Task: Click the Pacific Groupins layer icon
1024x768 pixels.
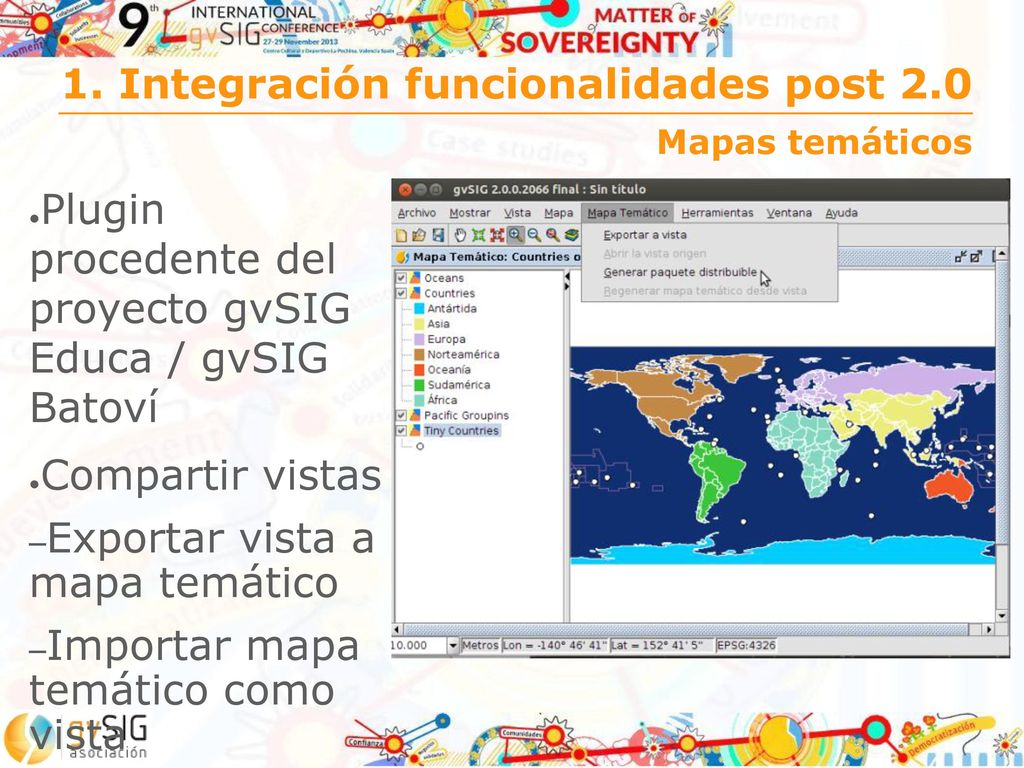Action: coord(415,415)
